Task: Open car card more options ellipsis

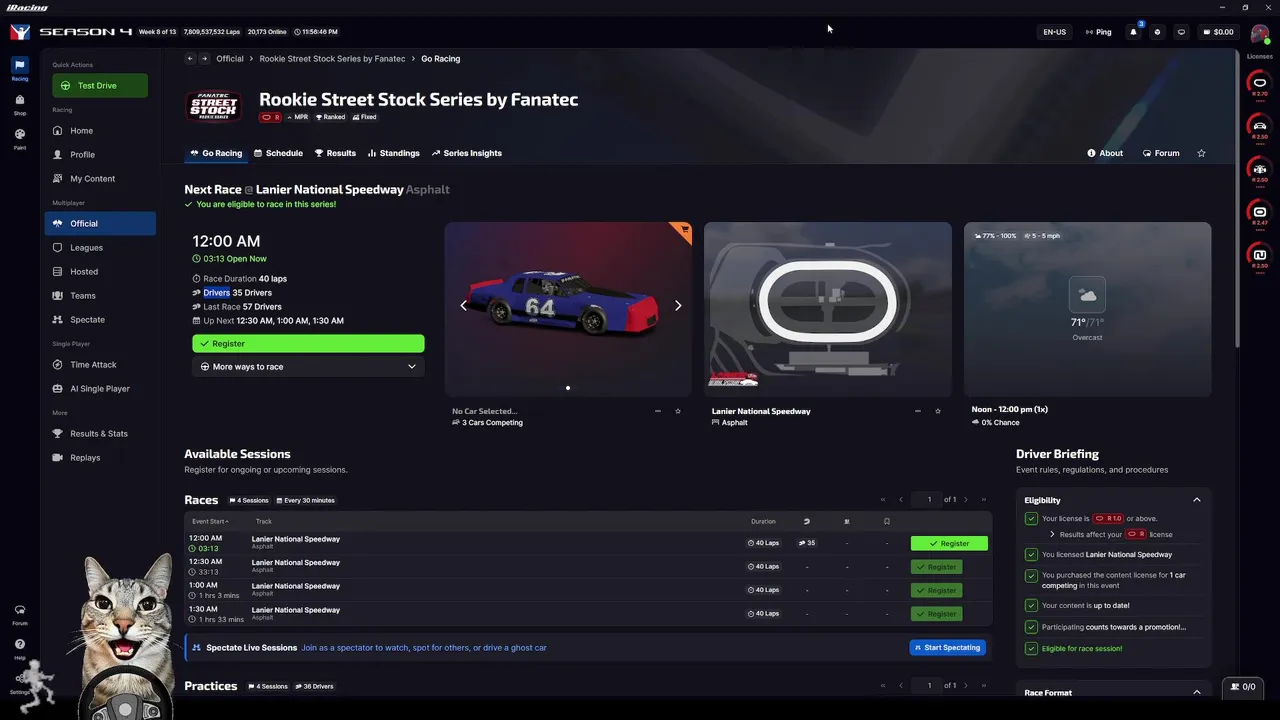Action: [x=657, y=411]
